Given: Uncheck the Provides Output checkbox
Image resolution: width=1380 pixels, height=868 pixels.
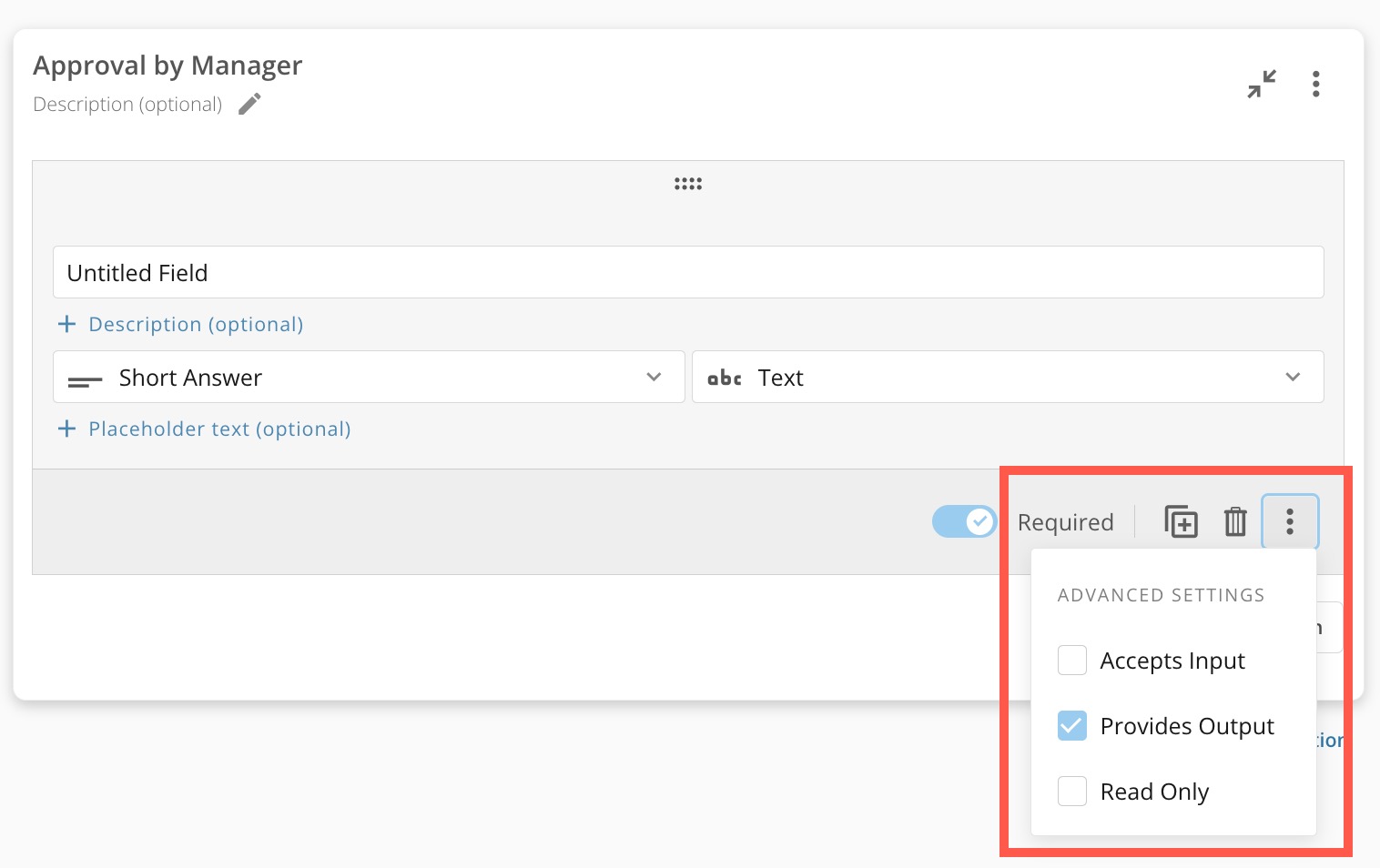Looking at the screenshot, I should point(1072,725).
